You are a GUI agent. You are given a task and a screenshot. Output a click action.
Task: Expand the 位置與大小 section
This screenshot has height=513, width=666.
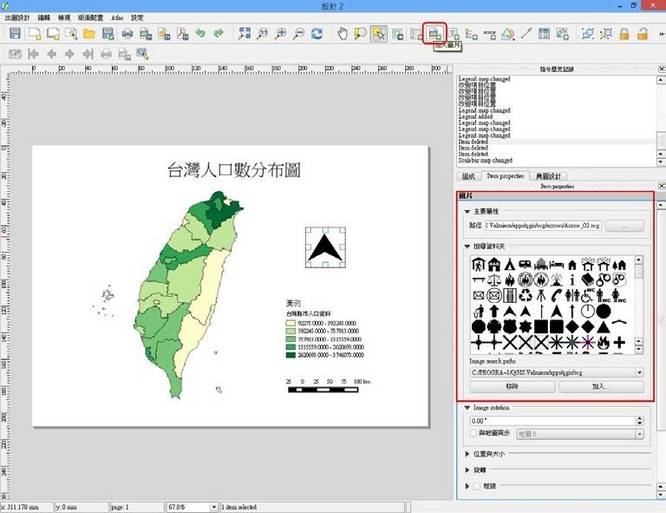[467, 454]
